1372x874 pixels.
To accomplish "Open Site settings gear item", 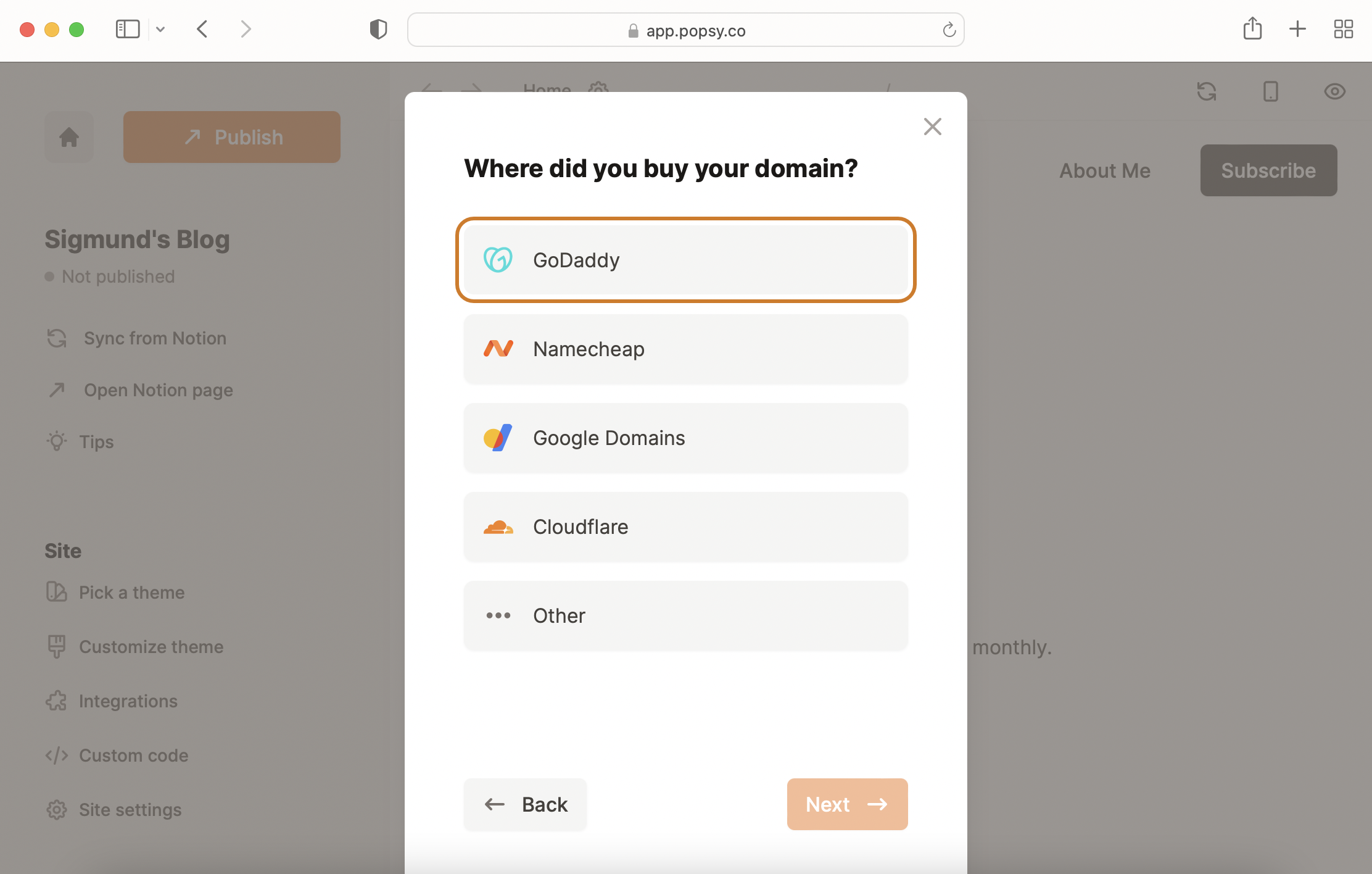I will click(130, 810).
